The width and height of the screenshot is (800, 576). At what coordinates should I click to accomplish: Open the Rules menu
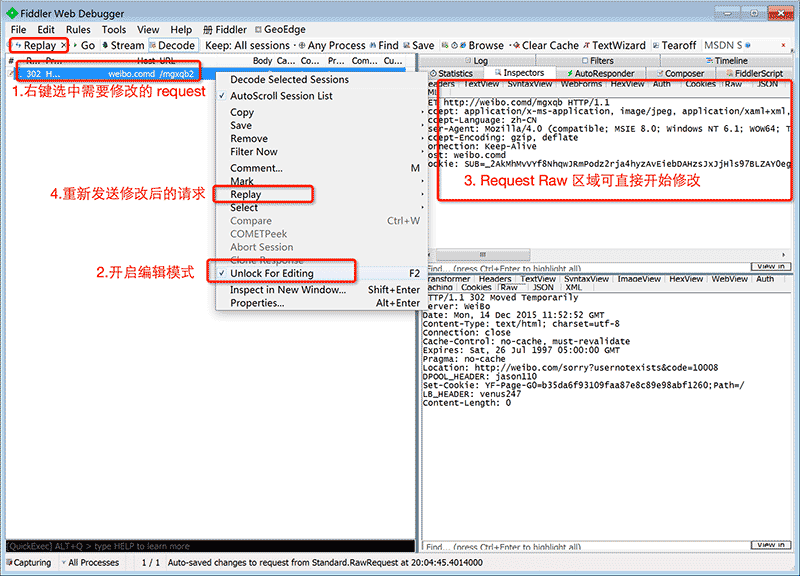pyautogui.click(x=78, y=30)
